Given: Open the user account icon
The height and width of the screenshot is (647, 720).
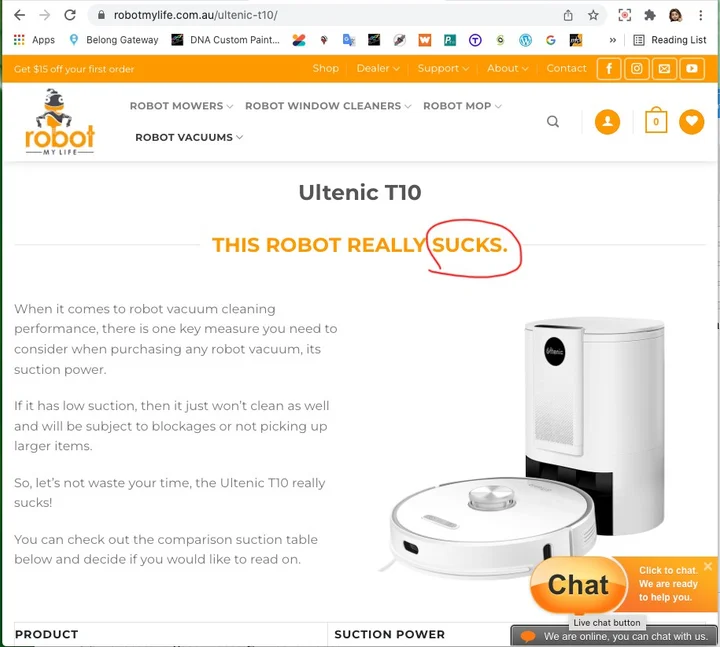Looking at the screenshot, I should tap(607, 122).
